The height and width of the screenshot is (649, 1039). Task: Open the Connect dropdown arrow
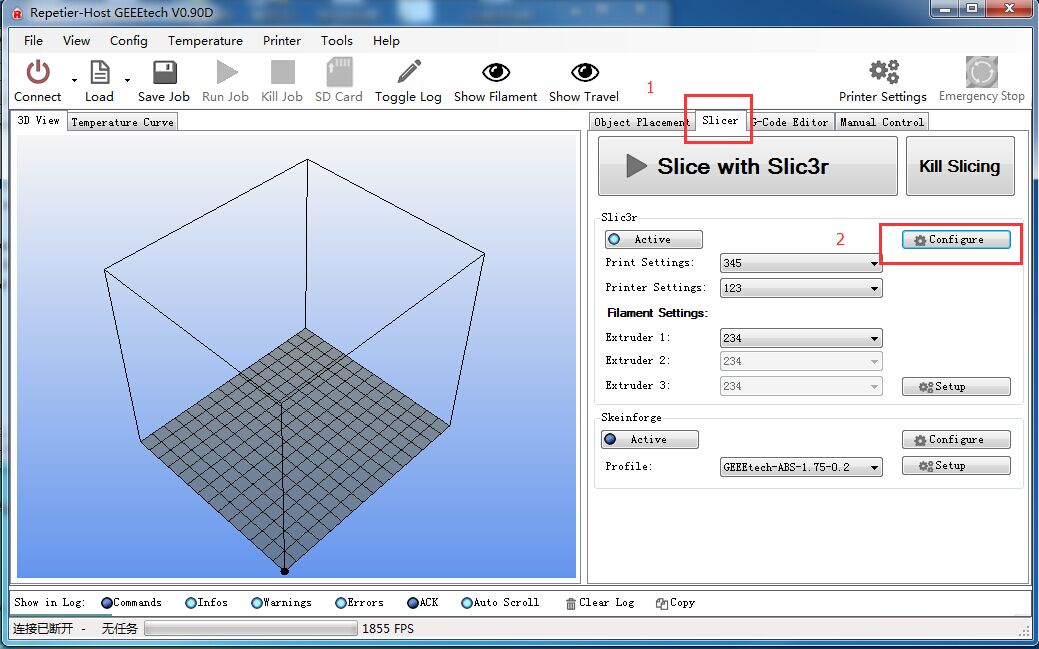click(x=74, y=81)
